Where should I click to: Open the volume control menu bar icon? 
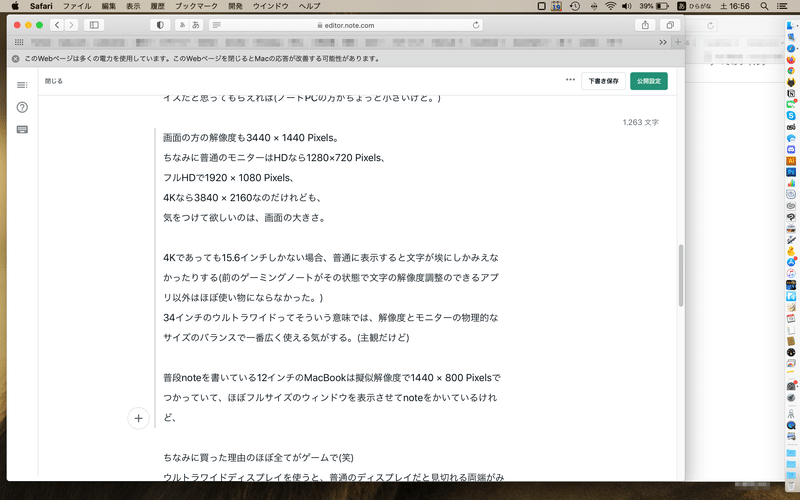(627, 6)
